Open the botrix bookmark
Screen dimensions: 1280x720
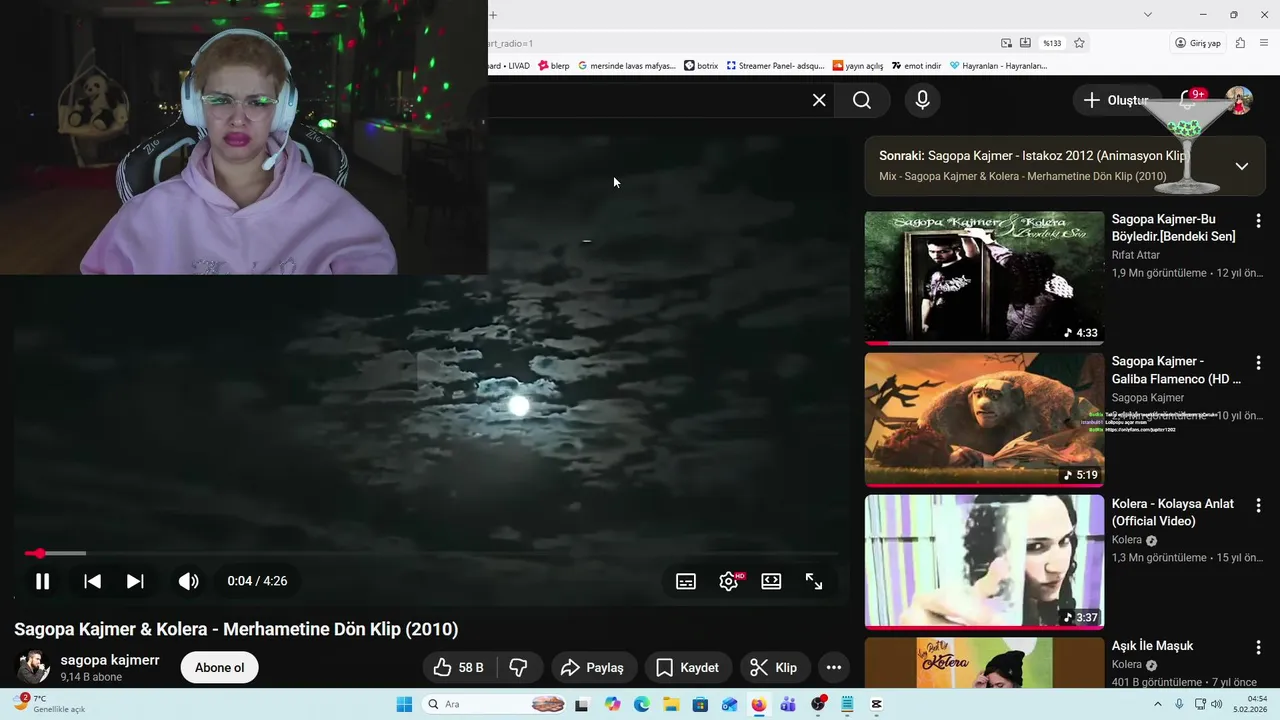(701, 65)
